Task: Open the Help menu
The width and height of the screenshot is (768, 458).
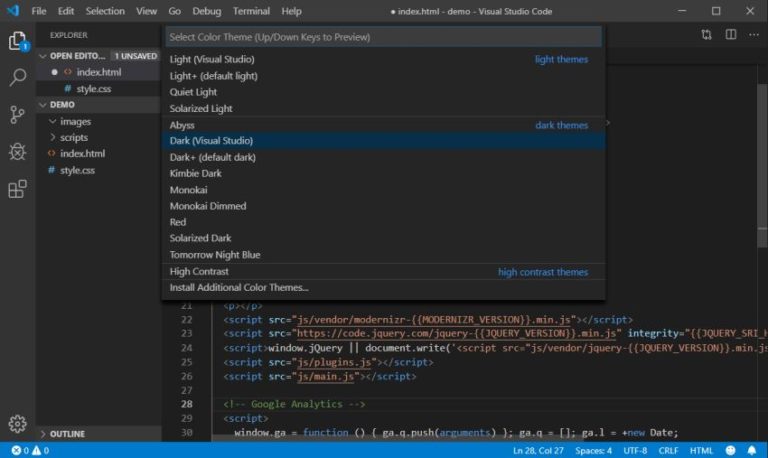Action: tap(291, 11)
